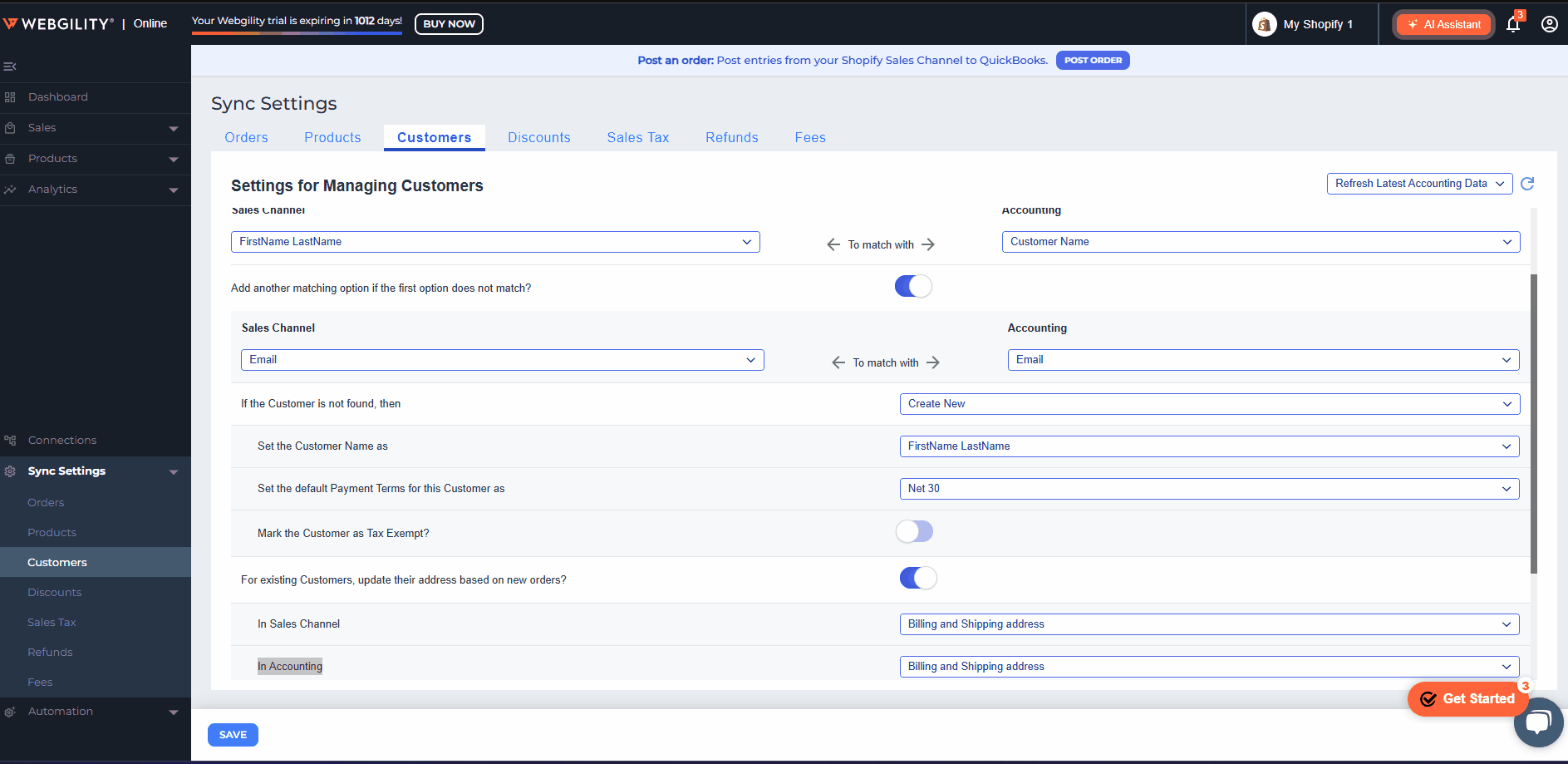Collapse the sidebar with the hamburger icon
The height and width of the screenshot is (764, 1568).
[x=10, y=67]
